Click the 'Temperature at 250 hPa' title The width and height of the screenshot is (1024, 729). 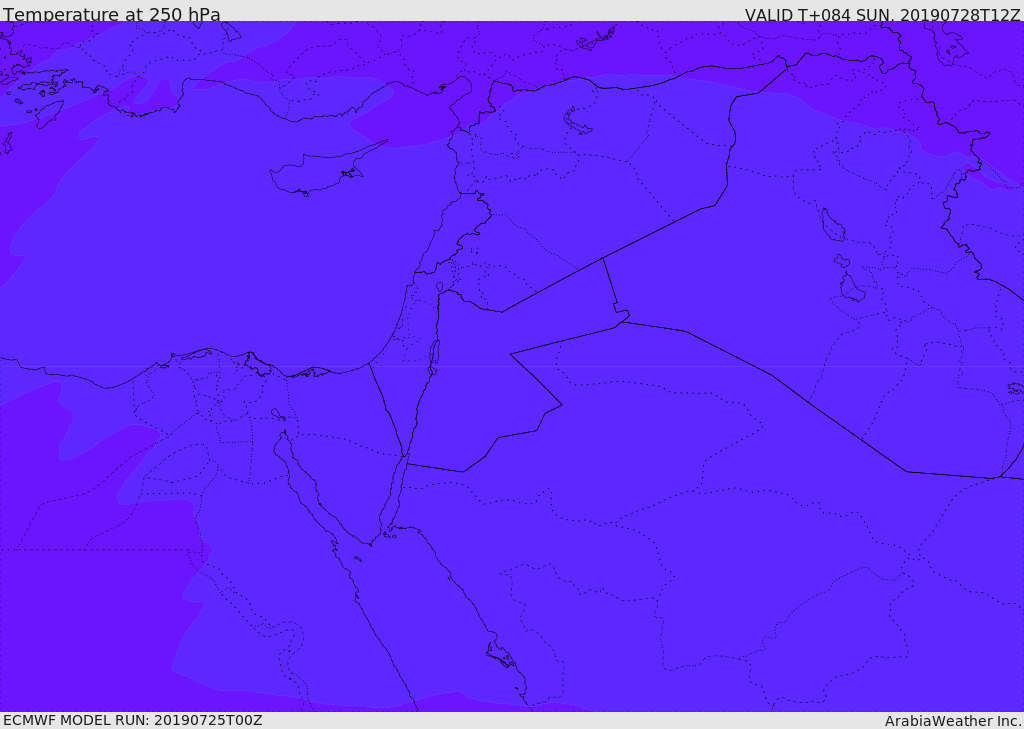pos(111,15)
